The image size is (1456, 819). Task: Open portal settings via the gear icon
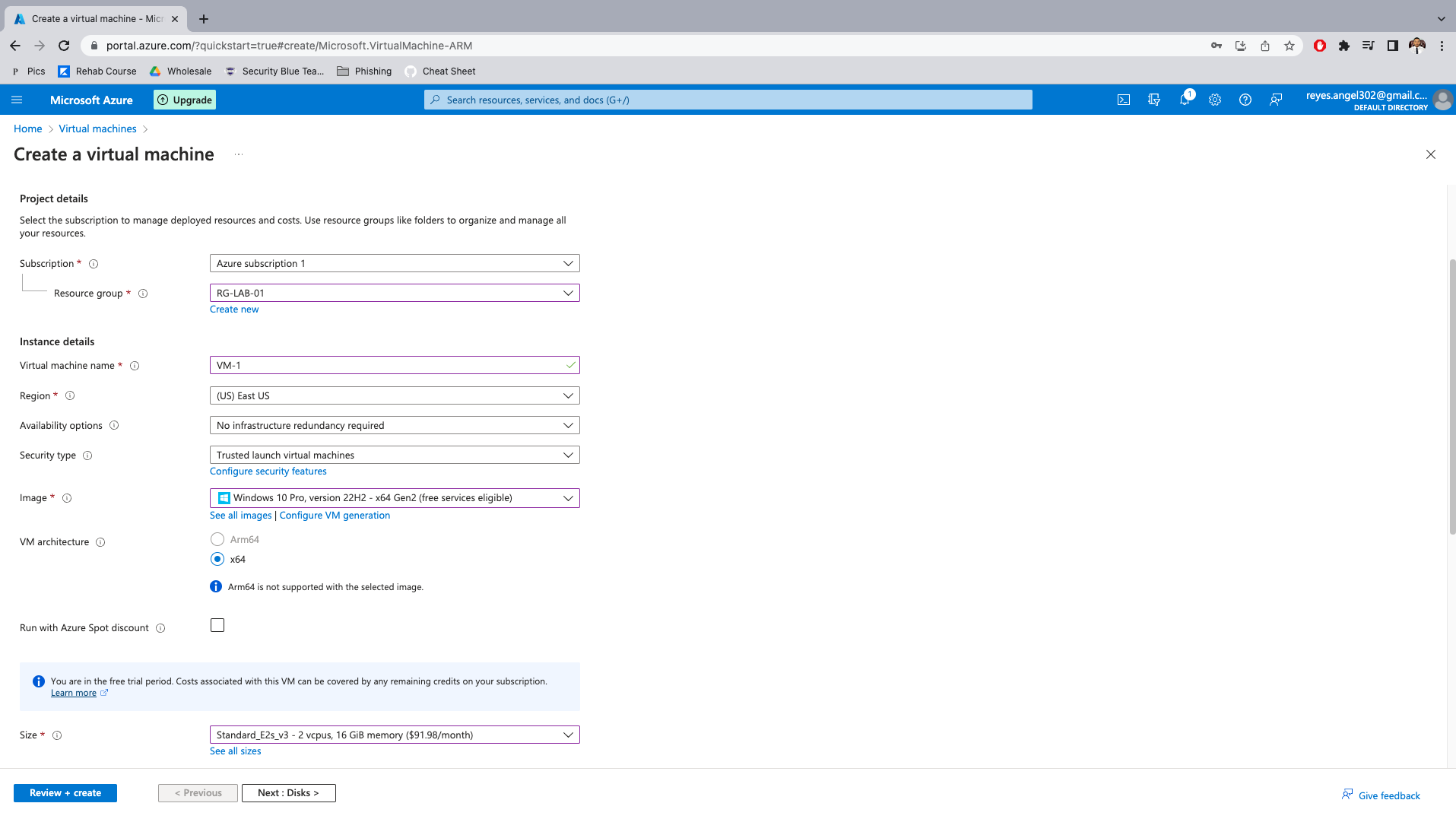pos(1214,100)
